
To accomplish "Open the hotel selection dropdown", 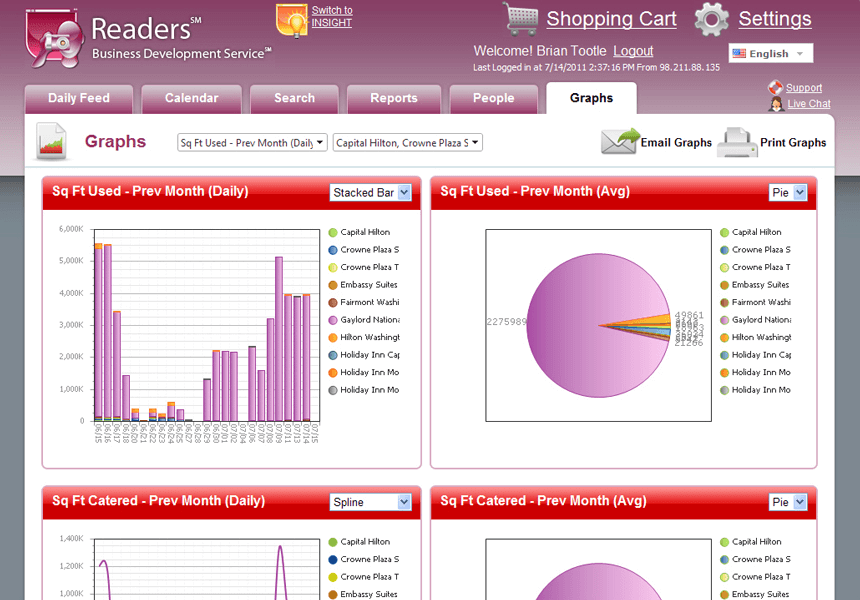I will 408,143.
